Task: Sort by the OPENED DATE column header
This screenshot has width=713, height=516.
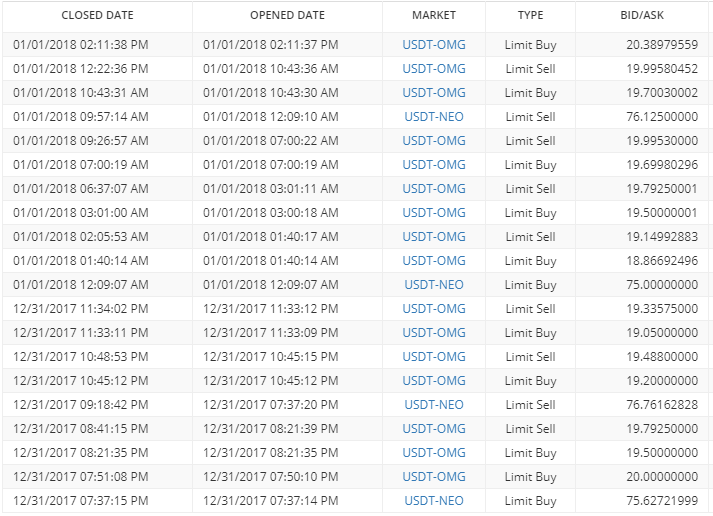Action: [287, 15]
